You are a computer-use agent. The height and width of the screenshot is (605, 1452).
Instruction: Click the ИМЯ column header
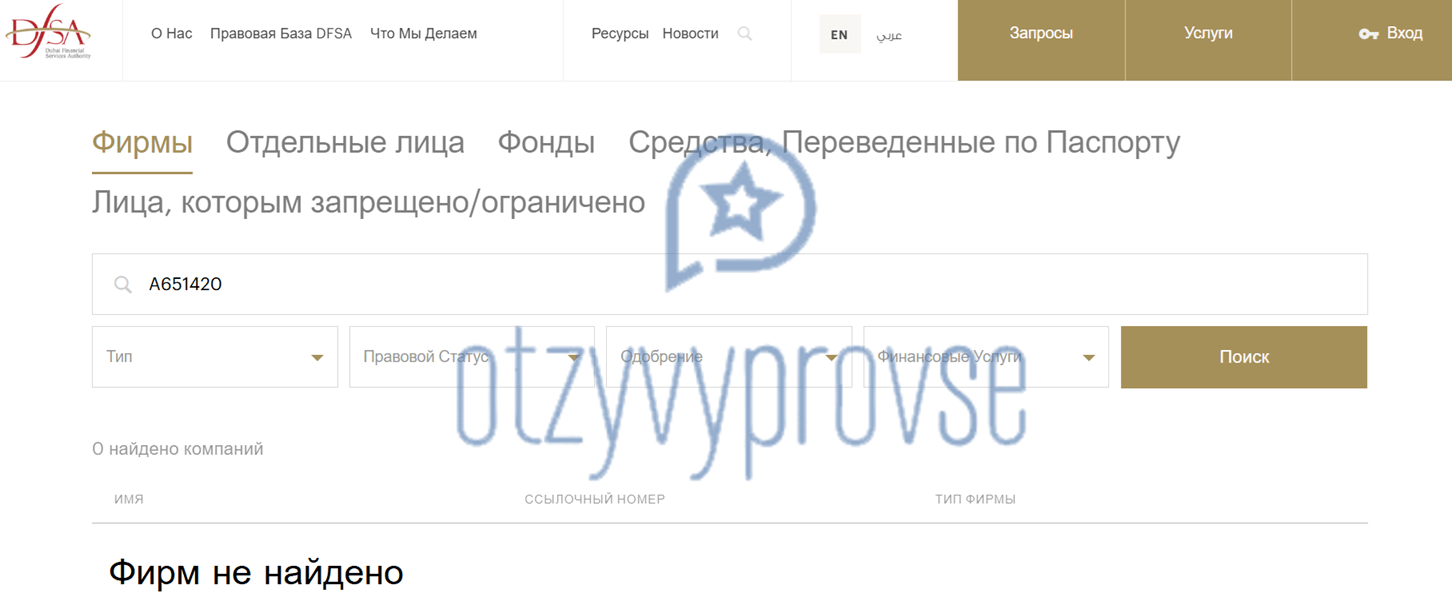coord(129,499)
